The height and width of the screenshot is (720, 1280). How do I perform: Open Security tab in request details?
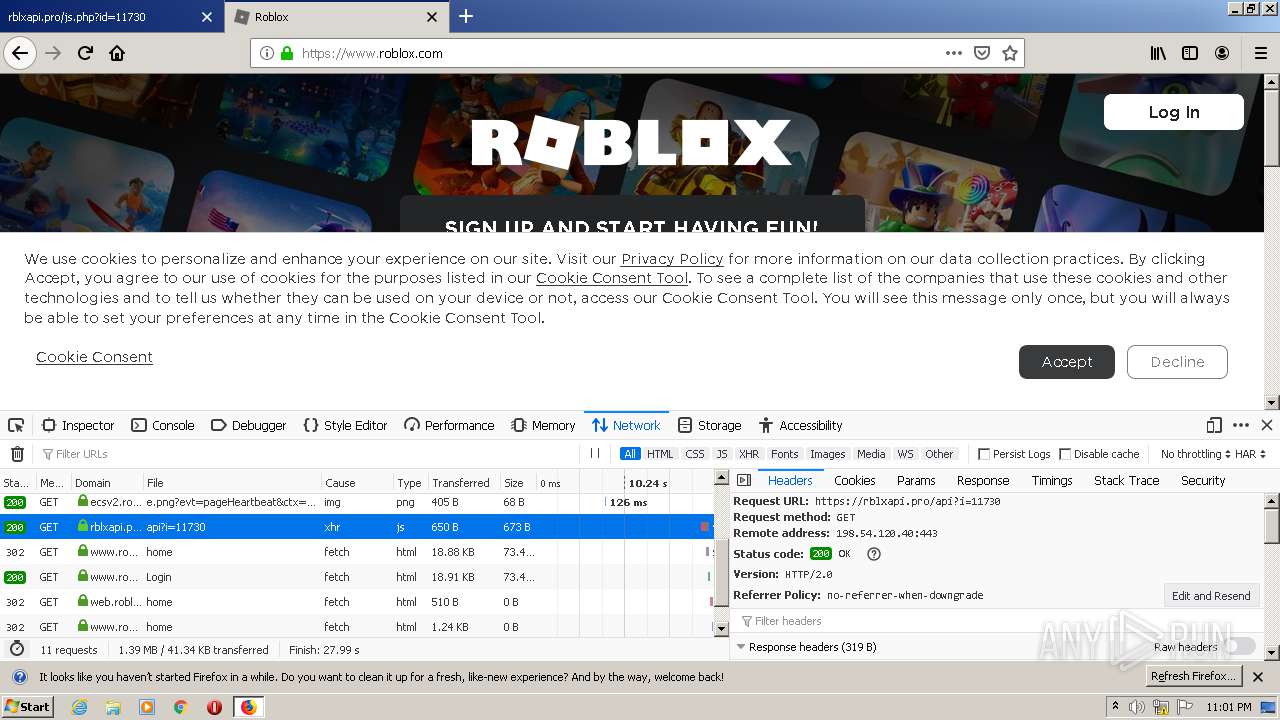[x=1203, y=481]
